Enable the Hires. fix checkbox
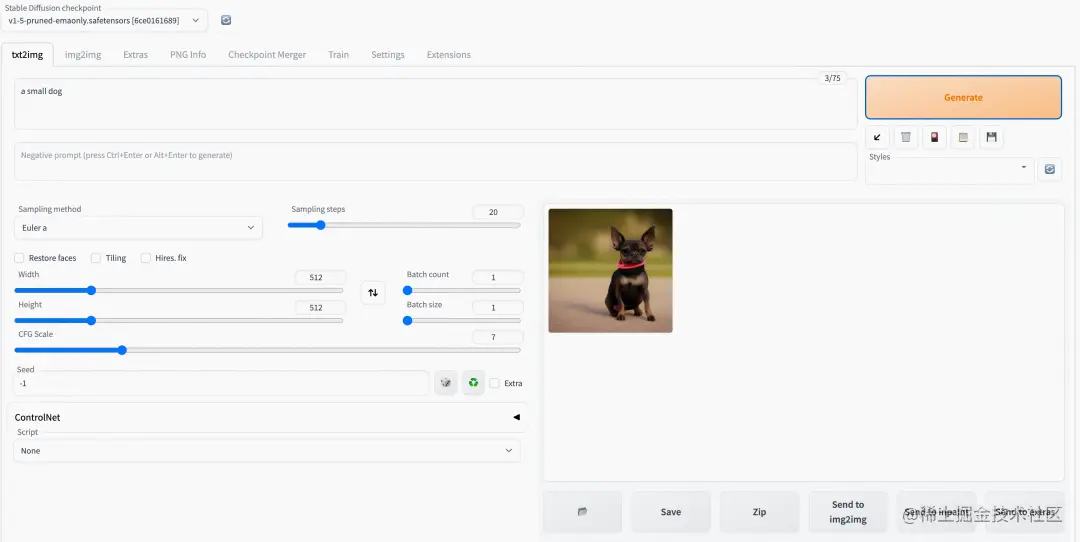Image resolution: width=1080 pixels, height=542 pixels. pos(145,258)
